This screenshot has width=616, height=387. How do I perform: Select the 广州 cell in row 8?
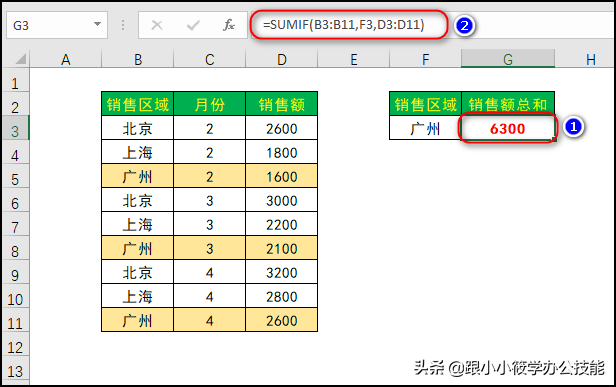point(138,248)
